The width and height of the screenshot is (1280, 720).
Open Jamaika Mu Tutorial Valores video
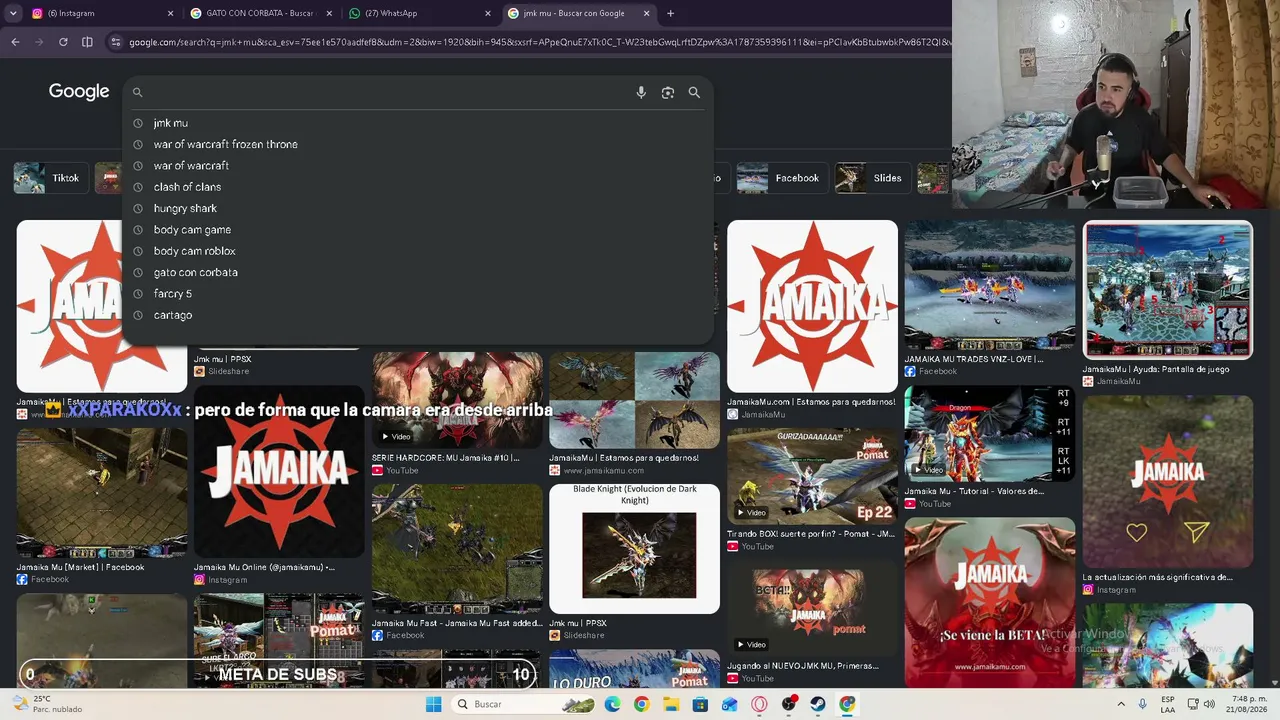coord(989,434)
